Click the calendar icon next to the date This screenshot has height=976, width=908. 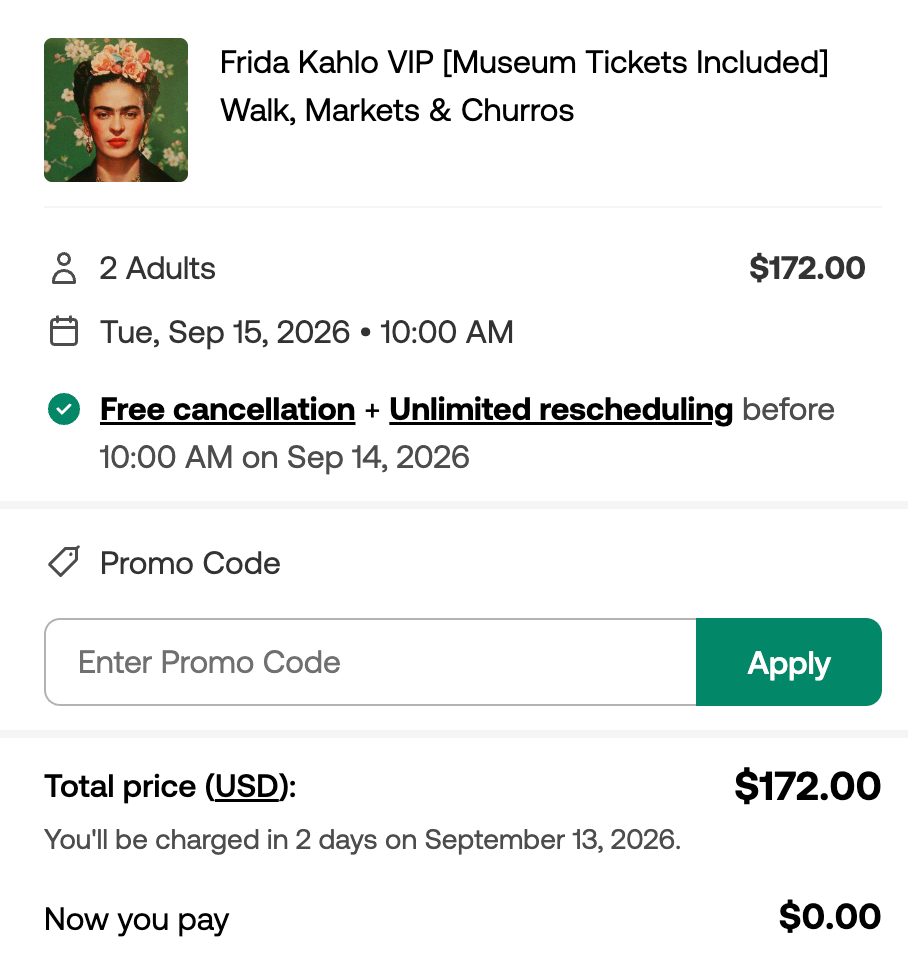(63, 331)
